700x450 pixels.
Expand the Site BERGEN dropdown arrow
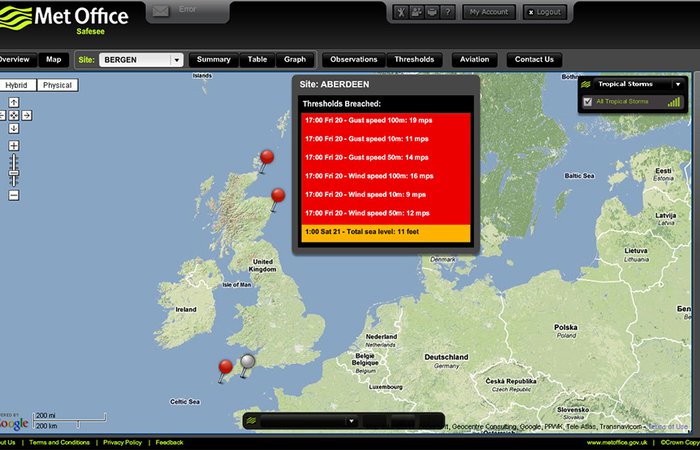pyautogui.click(x=177, y=60)
